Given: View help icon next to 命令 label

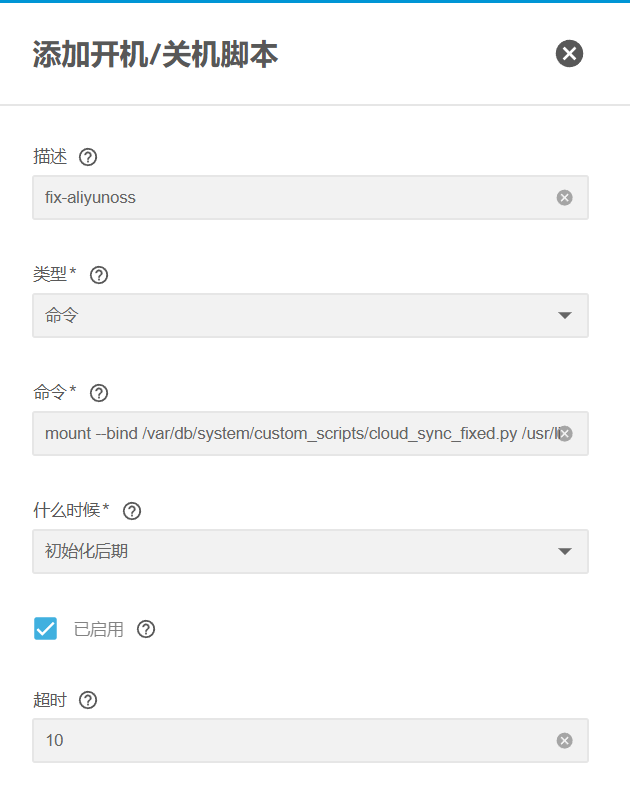Looking at the screenshot, I should point(99,393).
